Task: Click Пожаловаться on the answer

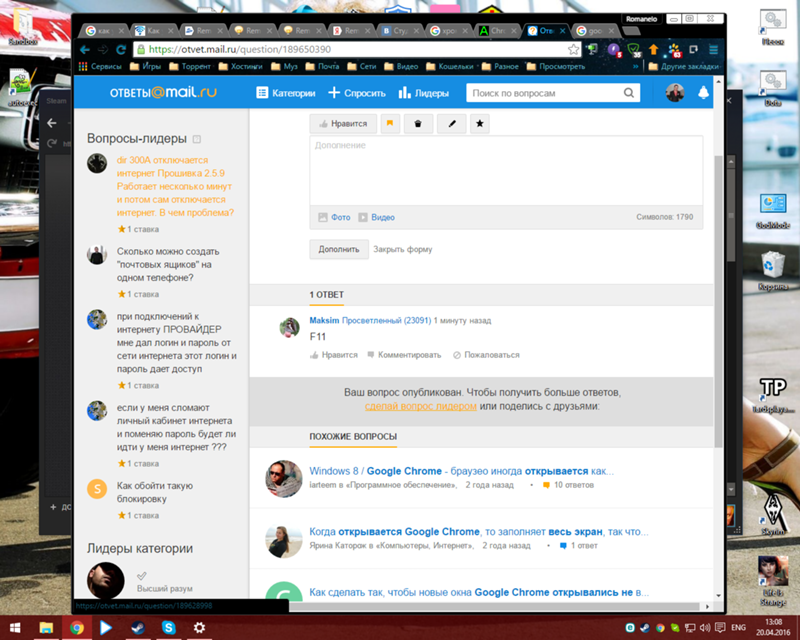Action: coord(486,355)
